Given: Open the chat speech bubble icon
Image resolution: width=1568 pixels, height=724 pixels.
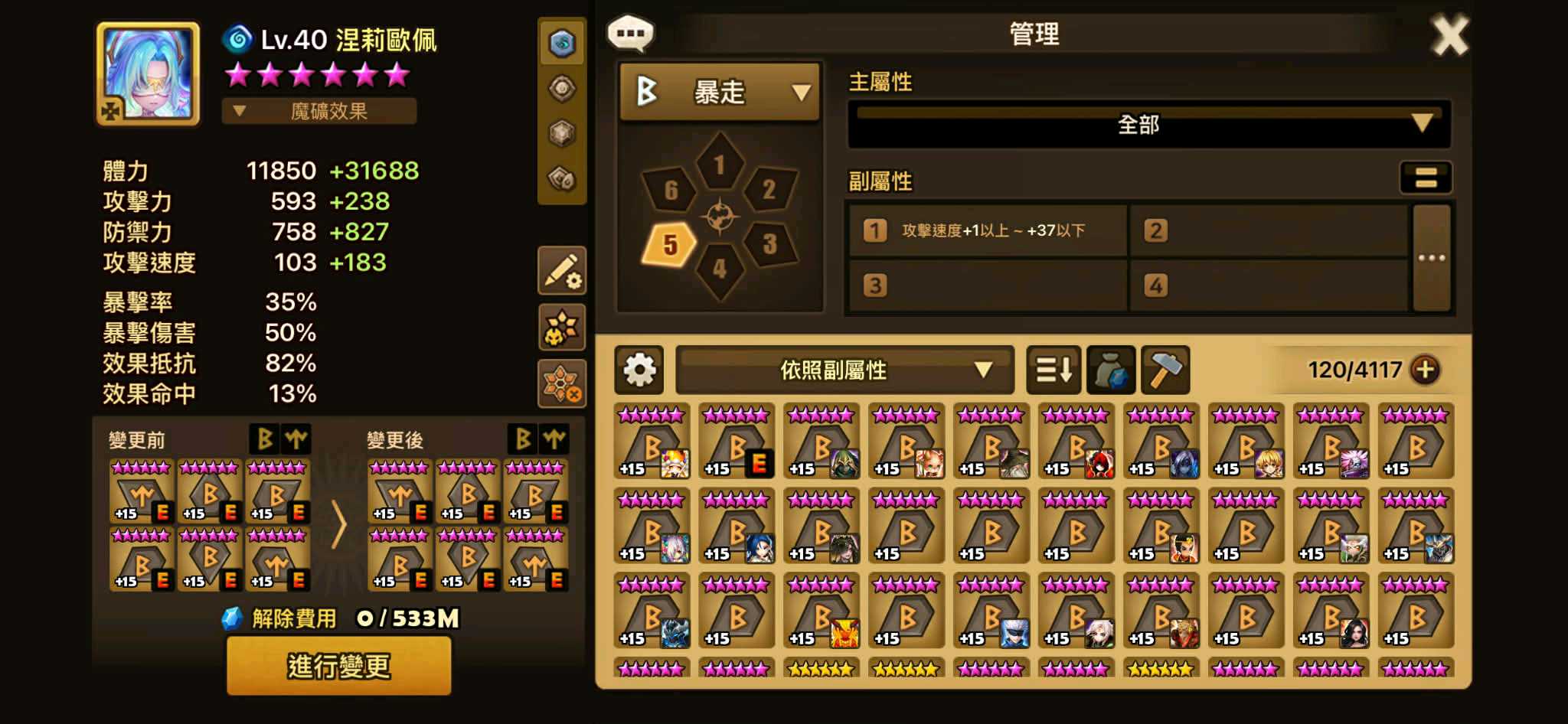Looking at the screenshot, I should pos(630,34).
